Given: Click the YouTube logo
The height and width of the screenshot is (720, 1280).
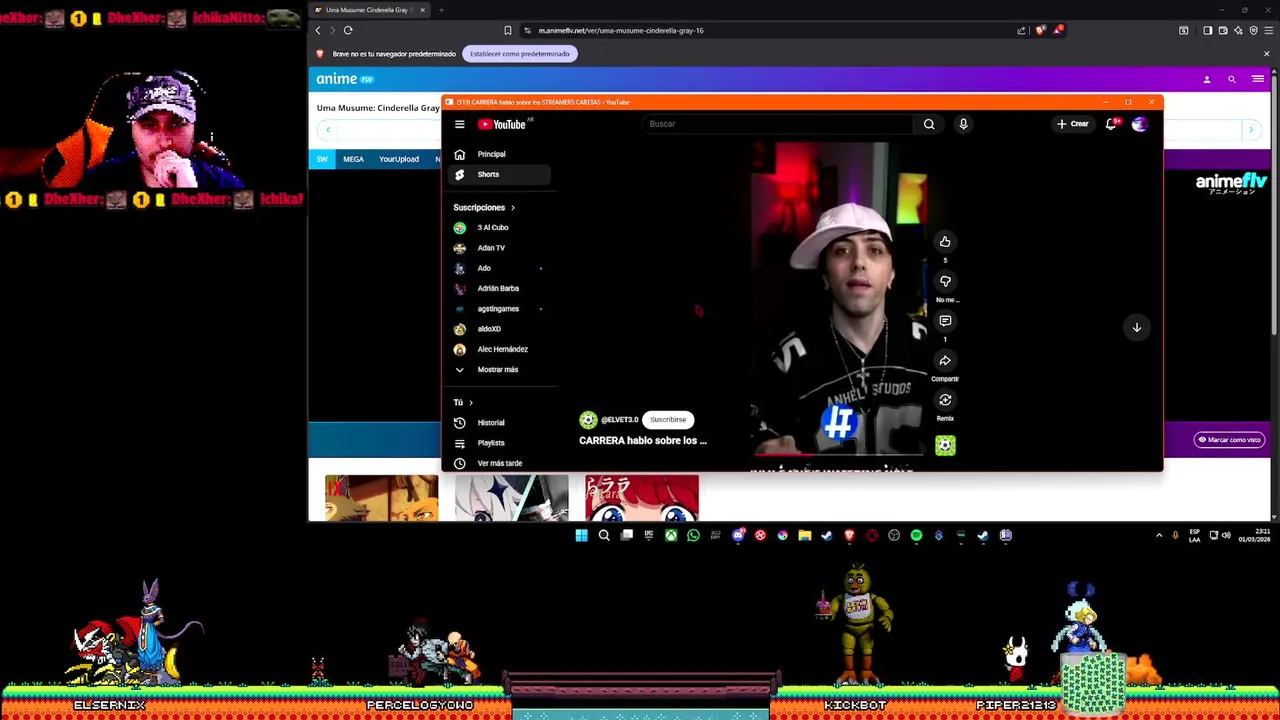Looking at the screenshot, I should [503, 124].
